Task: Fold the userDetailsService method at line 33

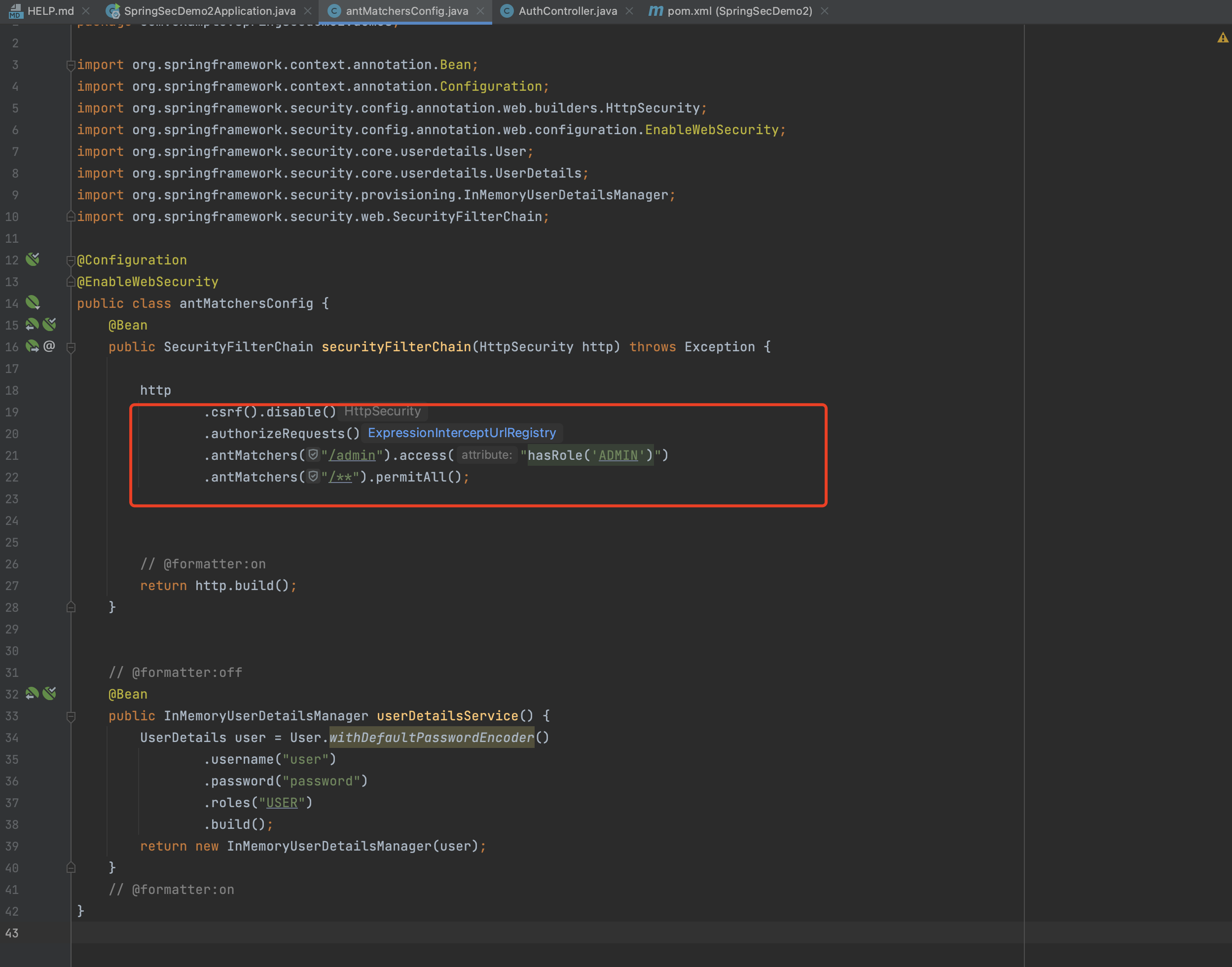Action: [x=71, y=716]
